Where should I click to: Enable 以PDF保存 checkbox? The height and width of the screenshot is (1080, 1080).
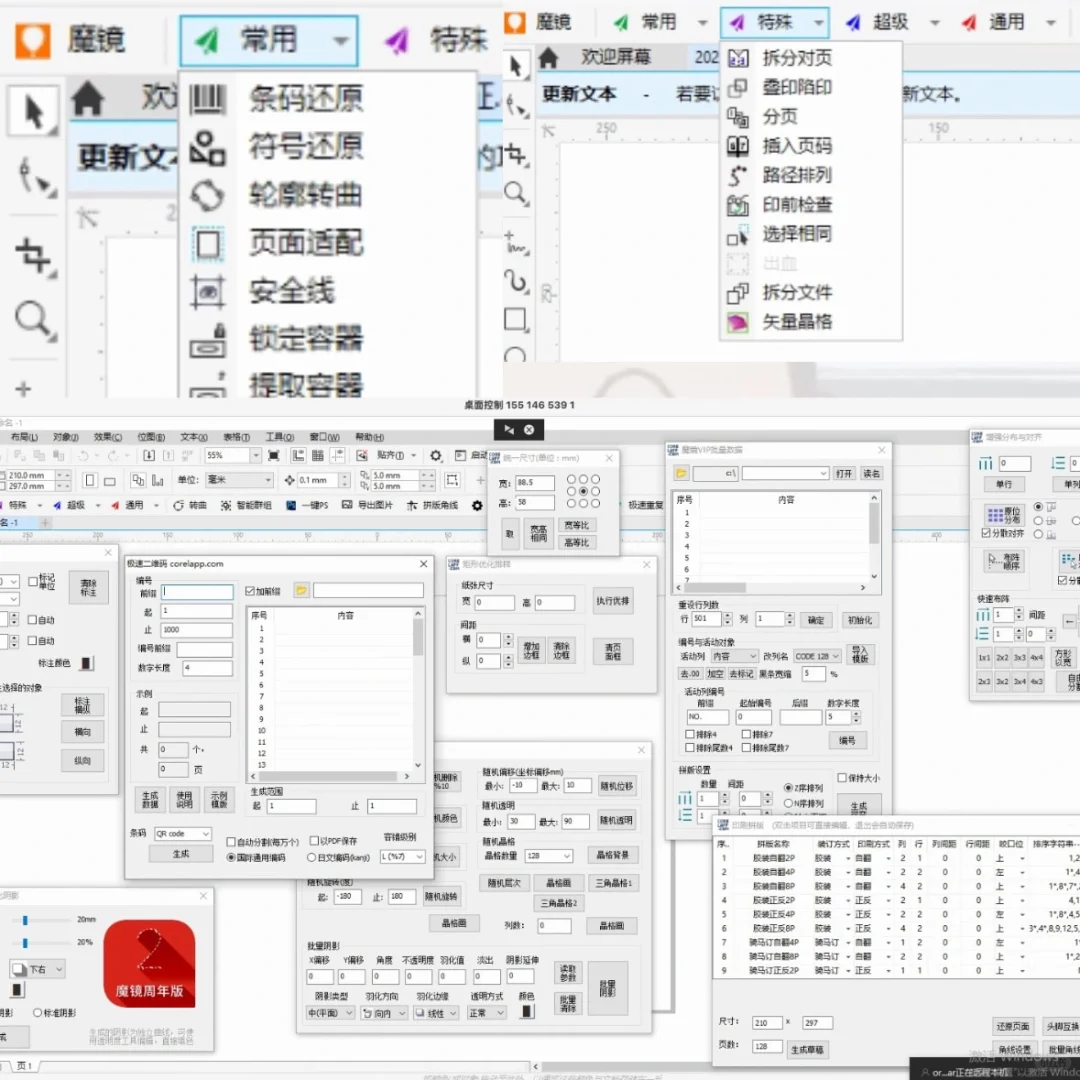point(314,841)
